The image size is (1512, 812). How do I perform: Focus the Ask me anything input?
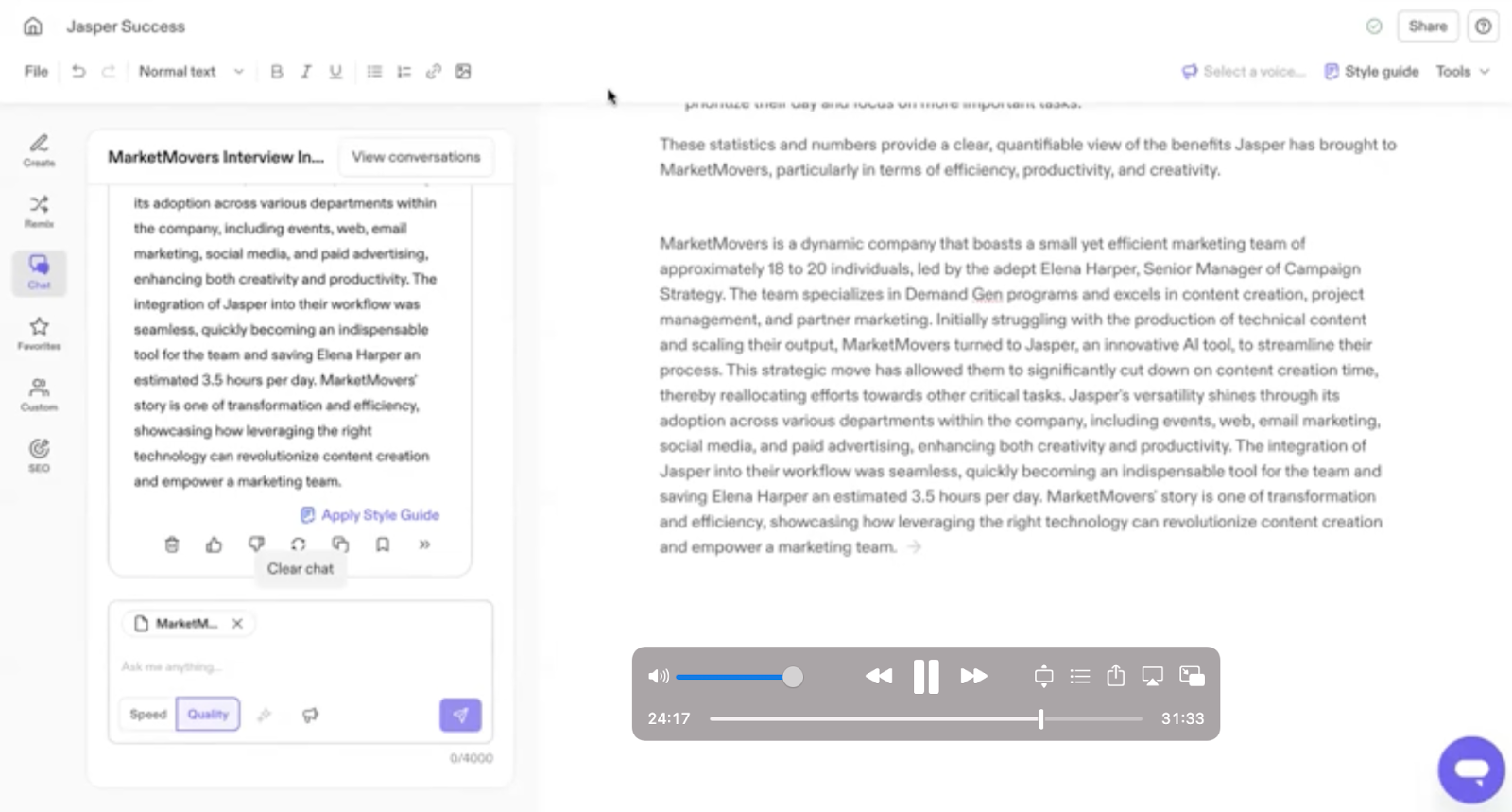click(x=301, y=666)
